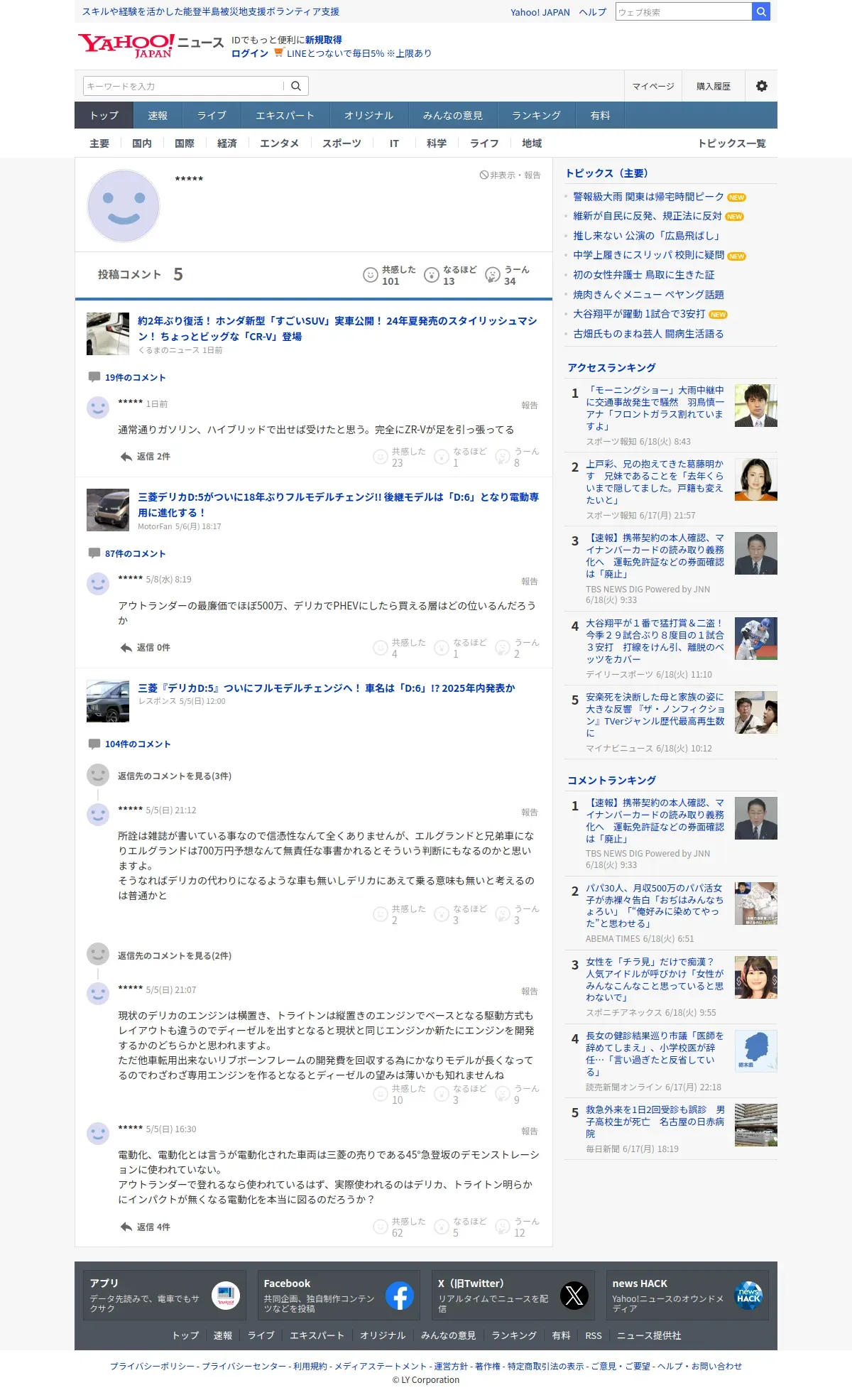Click なるほど icon with count 5
The width and height of the screenshot is (852, 1400).
pos(442,1227)
